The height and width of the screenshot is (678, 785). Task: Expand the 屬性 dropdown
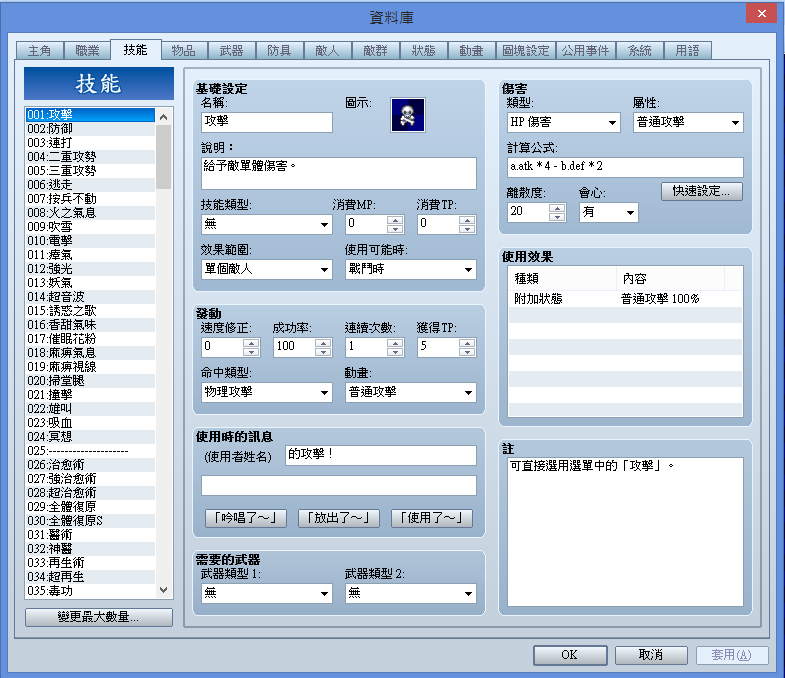point(688,122)
